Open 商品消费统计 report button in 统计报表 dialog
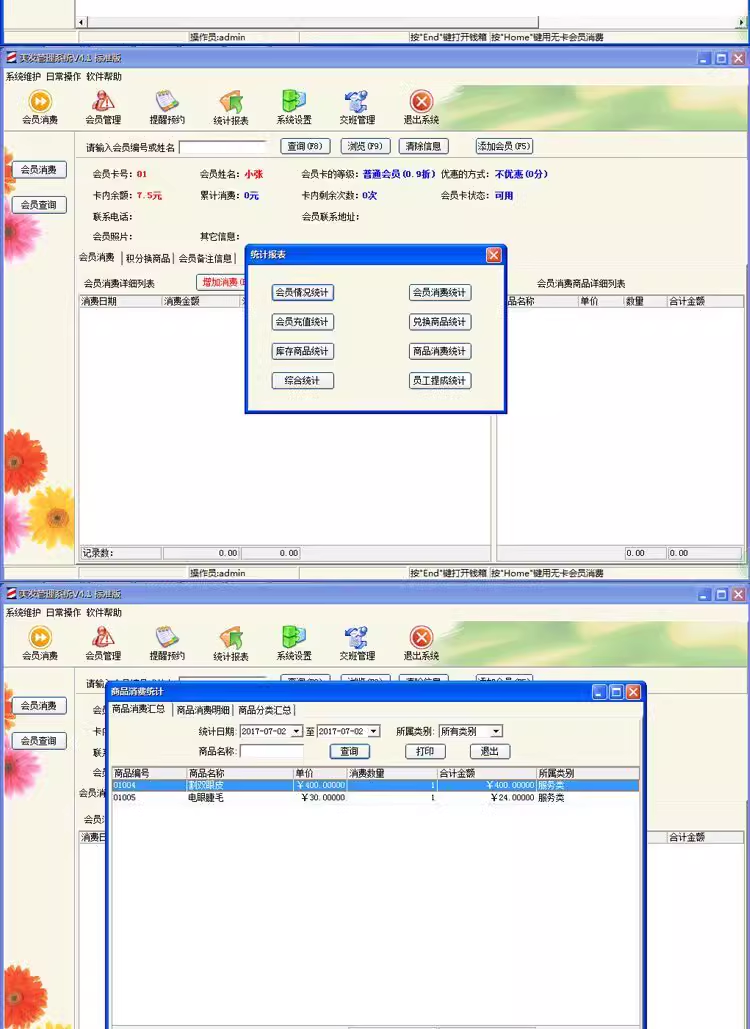The image size is (750, 1029). click(x=440, y=351)
